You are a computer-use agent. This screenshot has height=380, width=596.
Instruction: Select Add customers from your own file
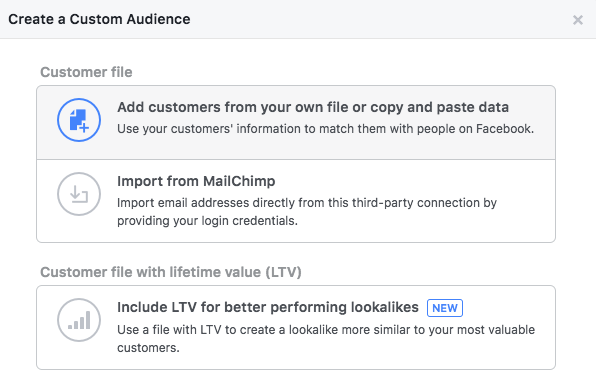(x=296, y=122)
